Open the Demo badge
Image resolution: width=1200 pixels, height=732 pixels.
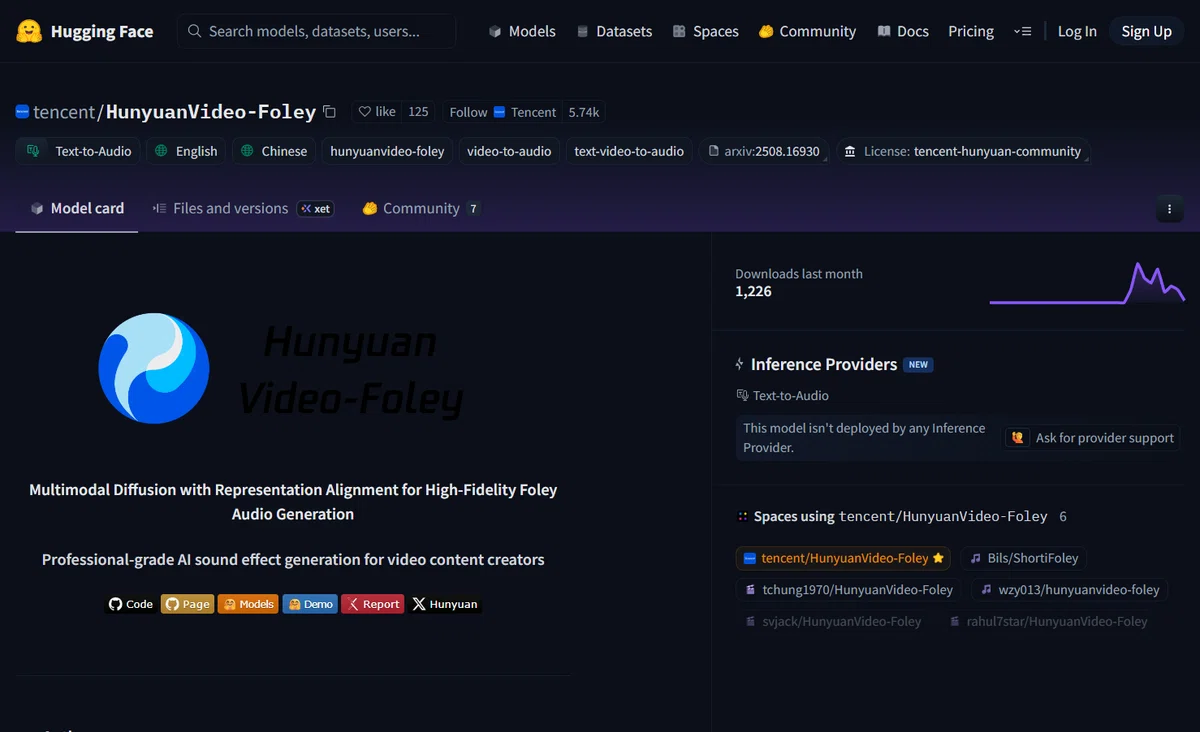pos(310,604)
